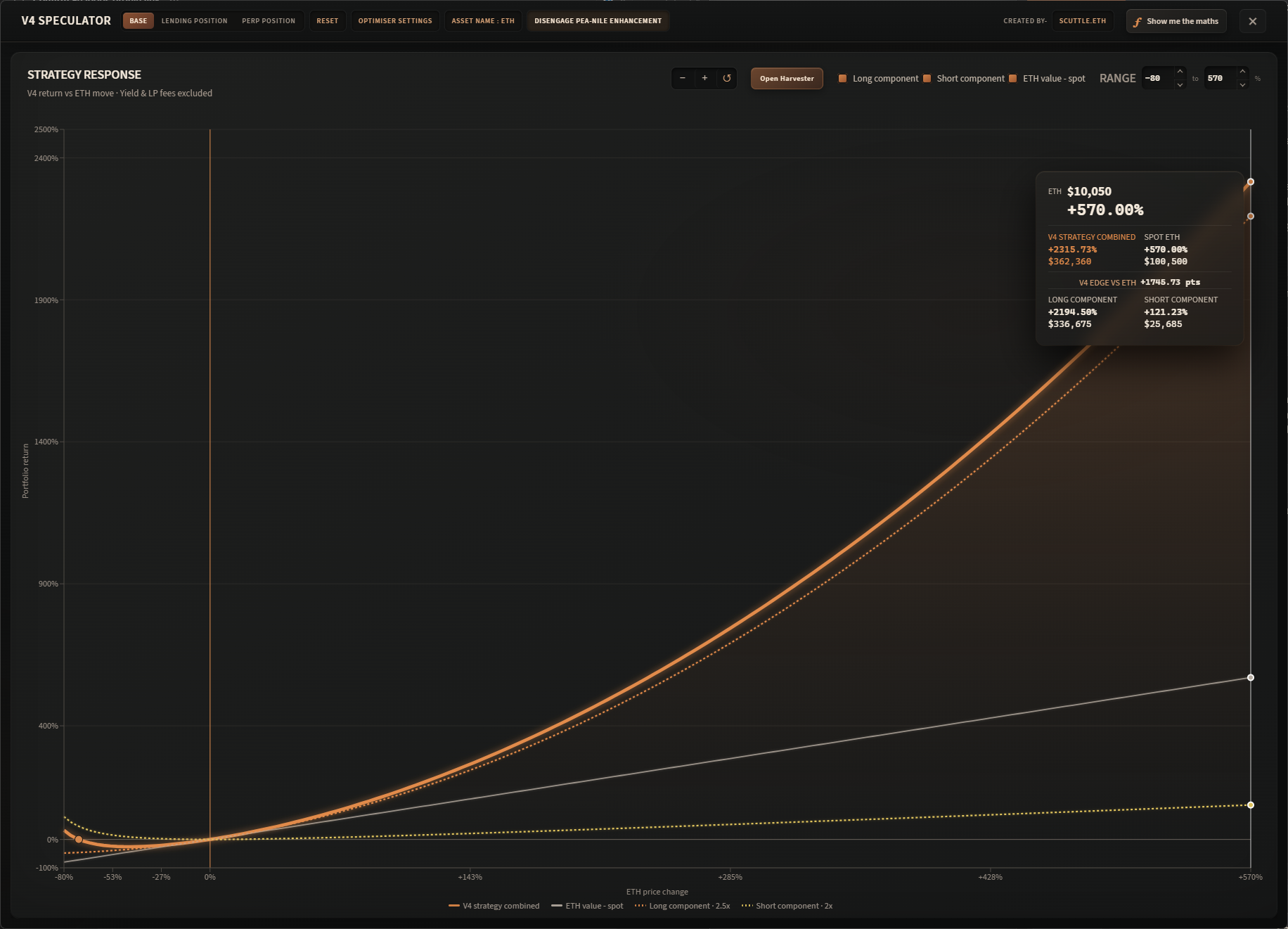Viewport: 1288px width, 929px height.
Task: Click the +2315.73% combined return value
Action: (x=1072, y=250)
